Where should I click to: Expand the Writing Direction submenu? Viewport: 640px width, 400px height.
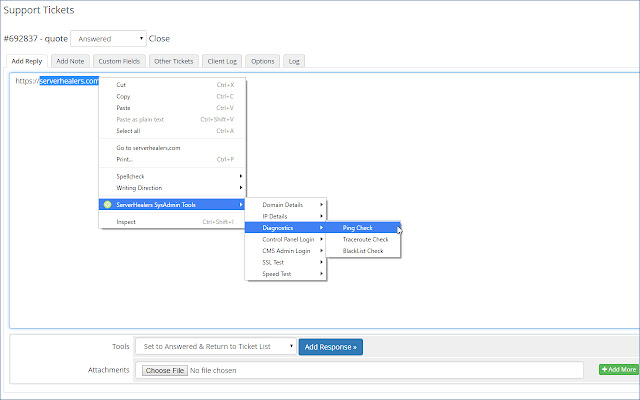[x=172, y=188]
